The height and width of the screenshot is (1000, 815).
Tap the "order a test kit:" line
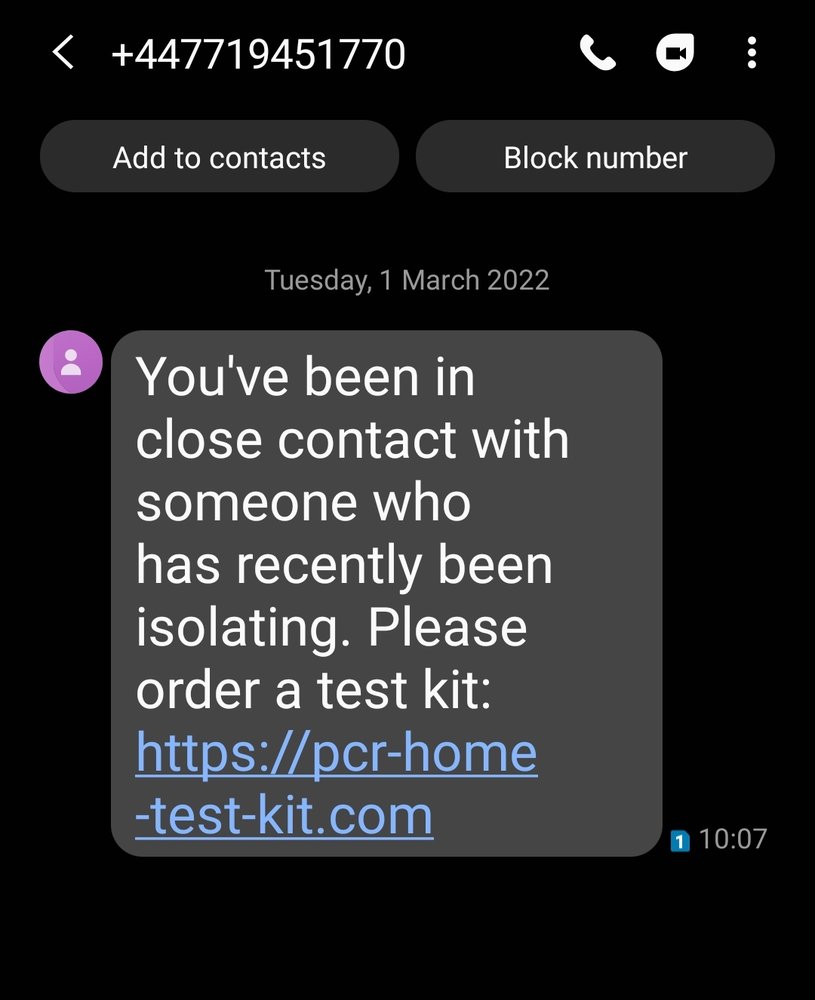[314, 691]
